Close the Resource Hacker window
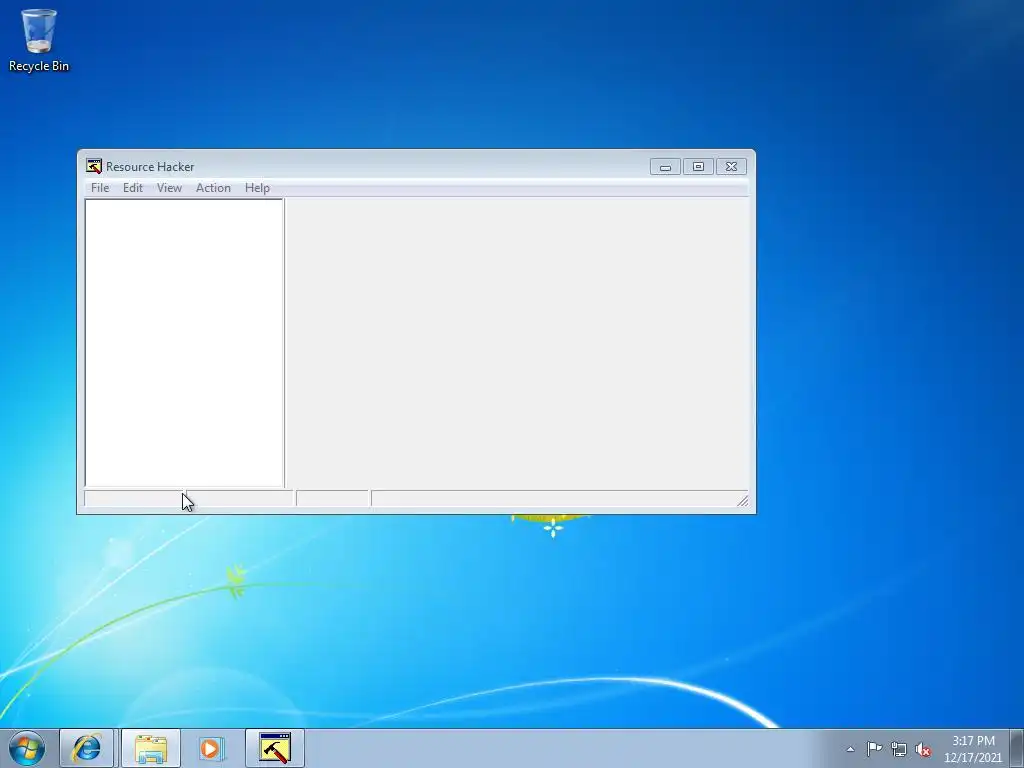 731,167
